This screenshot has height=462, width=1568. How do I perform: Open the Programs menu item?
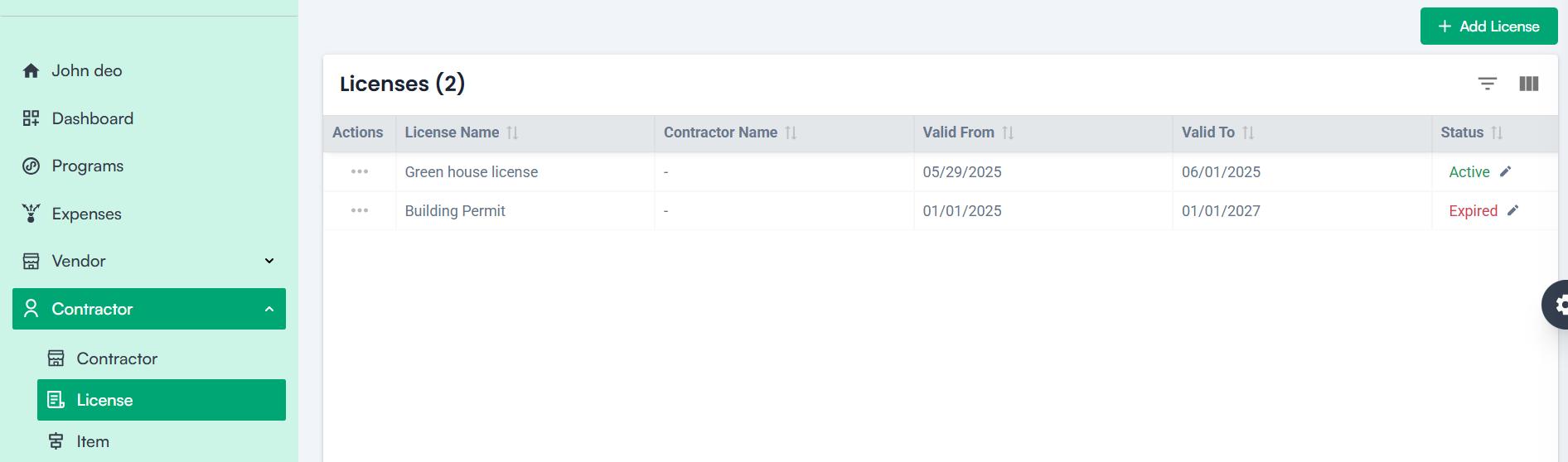[87, 166]
